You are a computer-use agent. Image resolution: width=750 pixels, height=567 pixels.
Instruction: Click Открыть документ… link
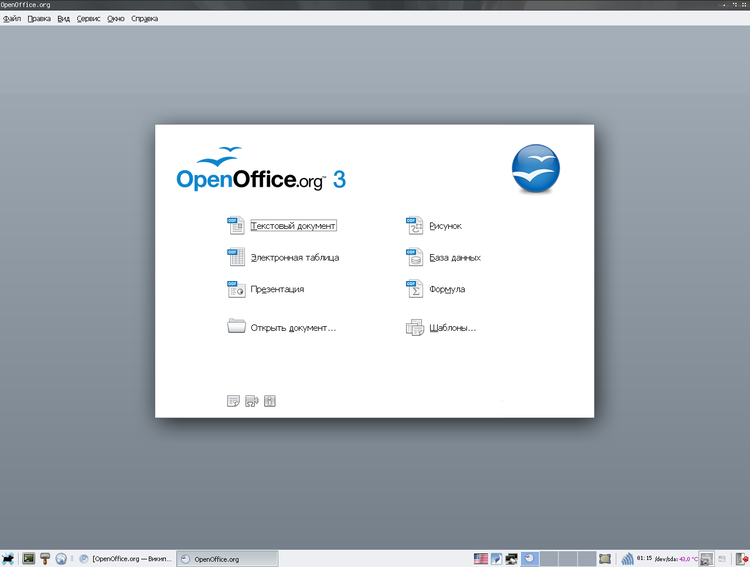point(293,328)
